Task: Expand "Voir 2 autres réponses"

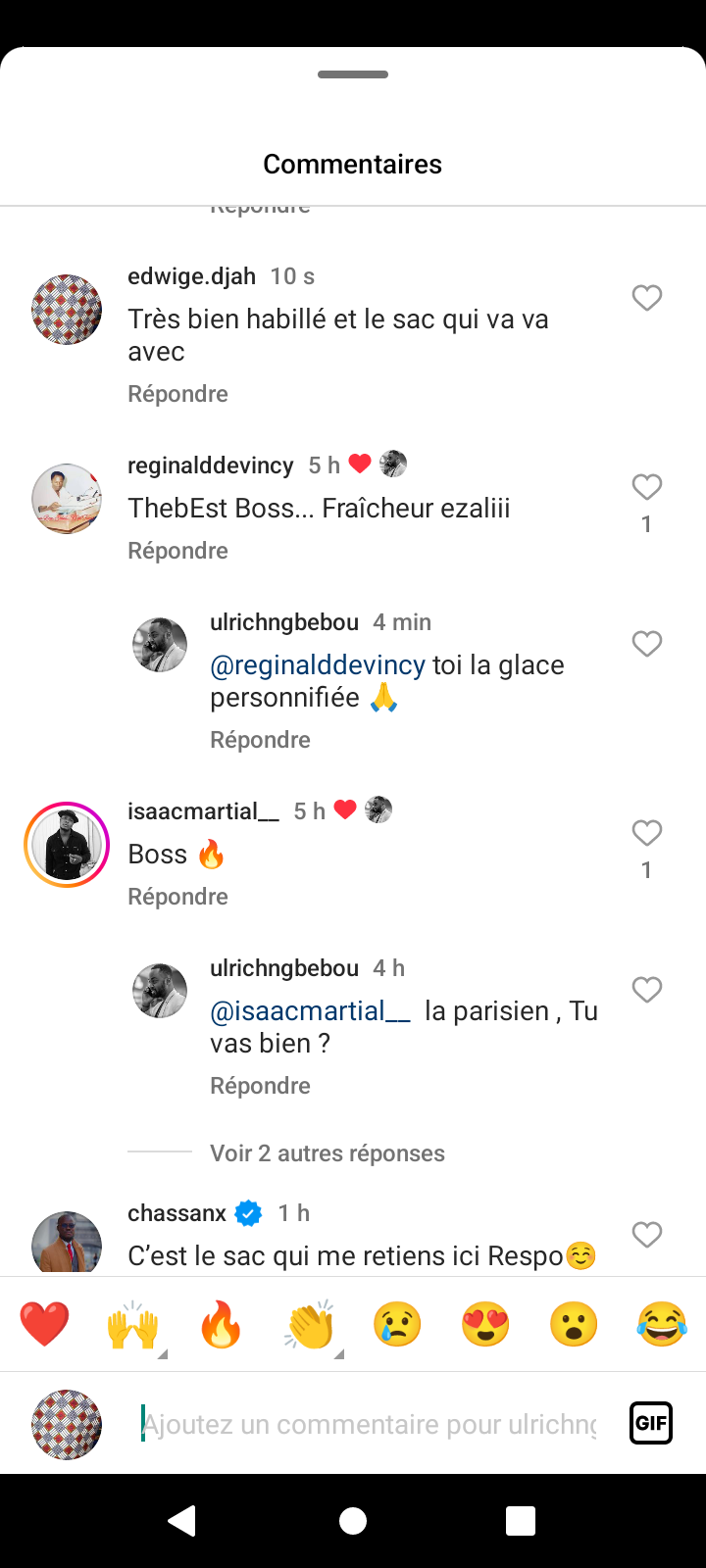Action: (328, 1153)
